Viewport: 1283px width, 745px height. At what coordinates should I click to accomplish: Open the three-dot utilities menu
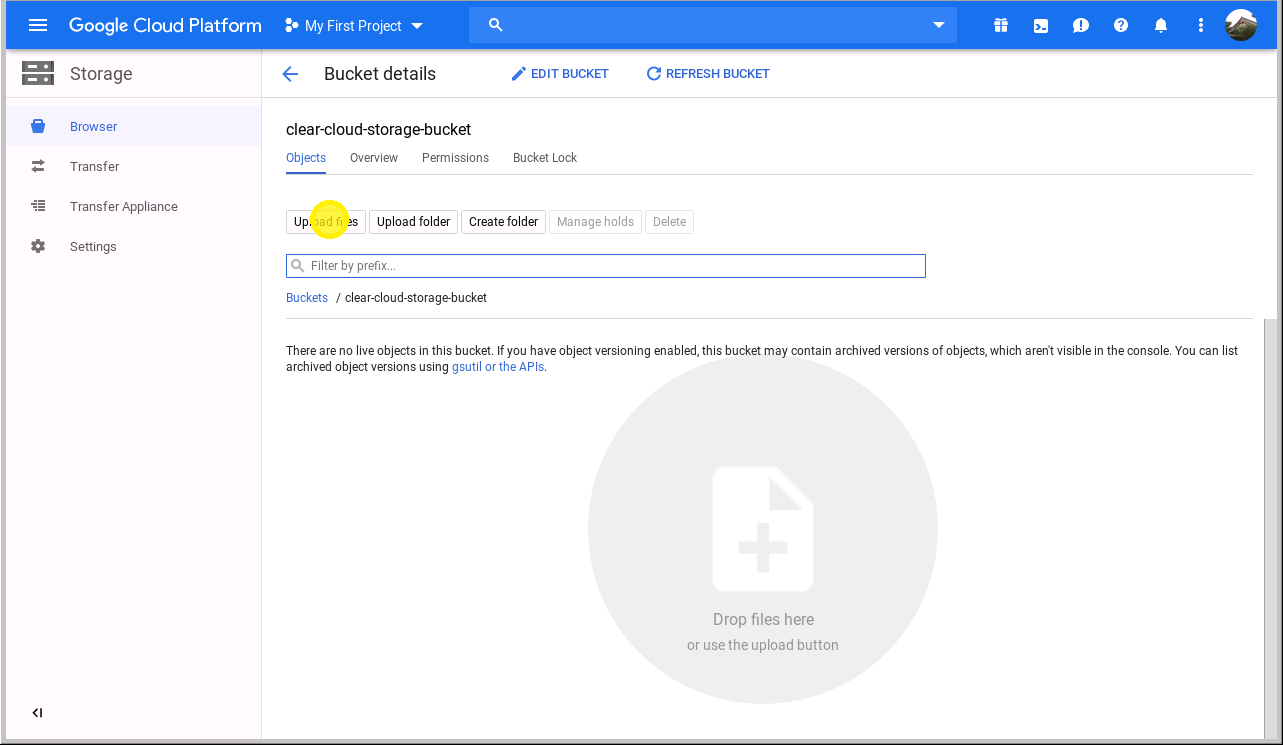pyautogui.click(x=1201, y=25)
